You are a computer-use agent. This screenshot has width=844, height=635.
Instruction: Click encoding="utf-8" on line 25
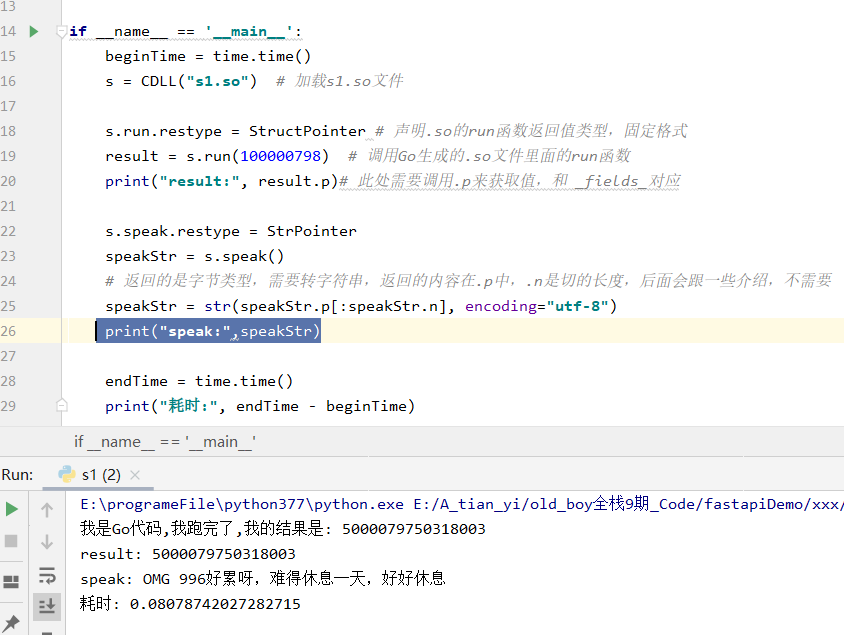click(537, 306)
